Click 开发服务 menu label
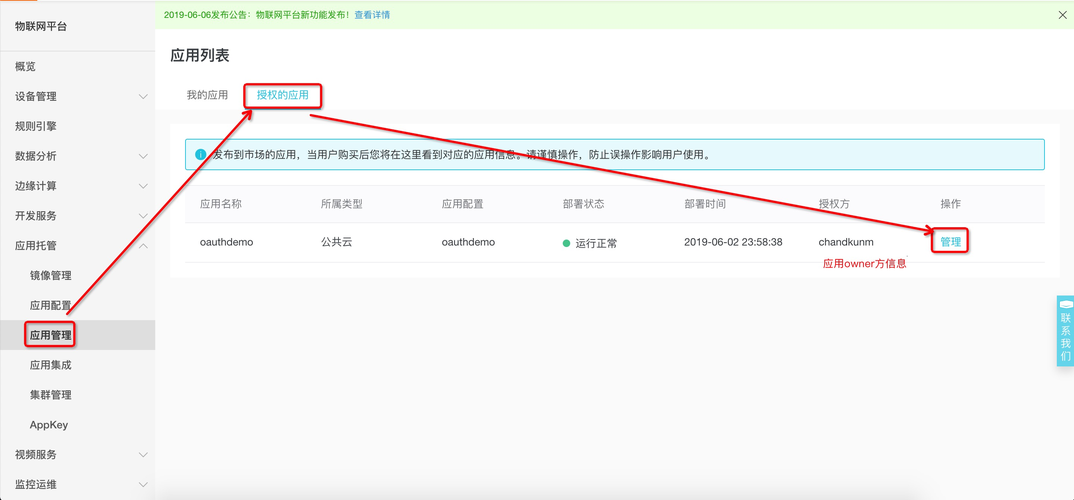Image resolution: width=1074 pixels, height=500 pixels. 36,216
